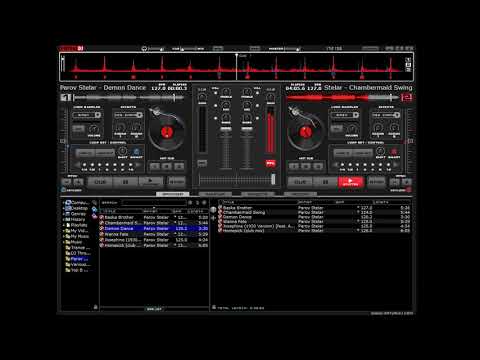Click the left deck gain knob

pyautogui.click(x=202, y=98)
